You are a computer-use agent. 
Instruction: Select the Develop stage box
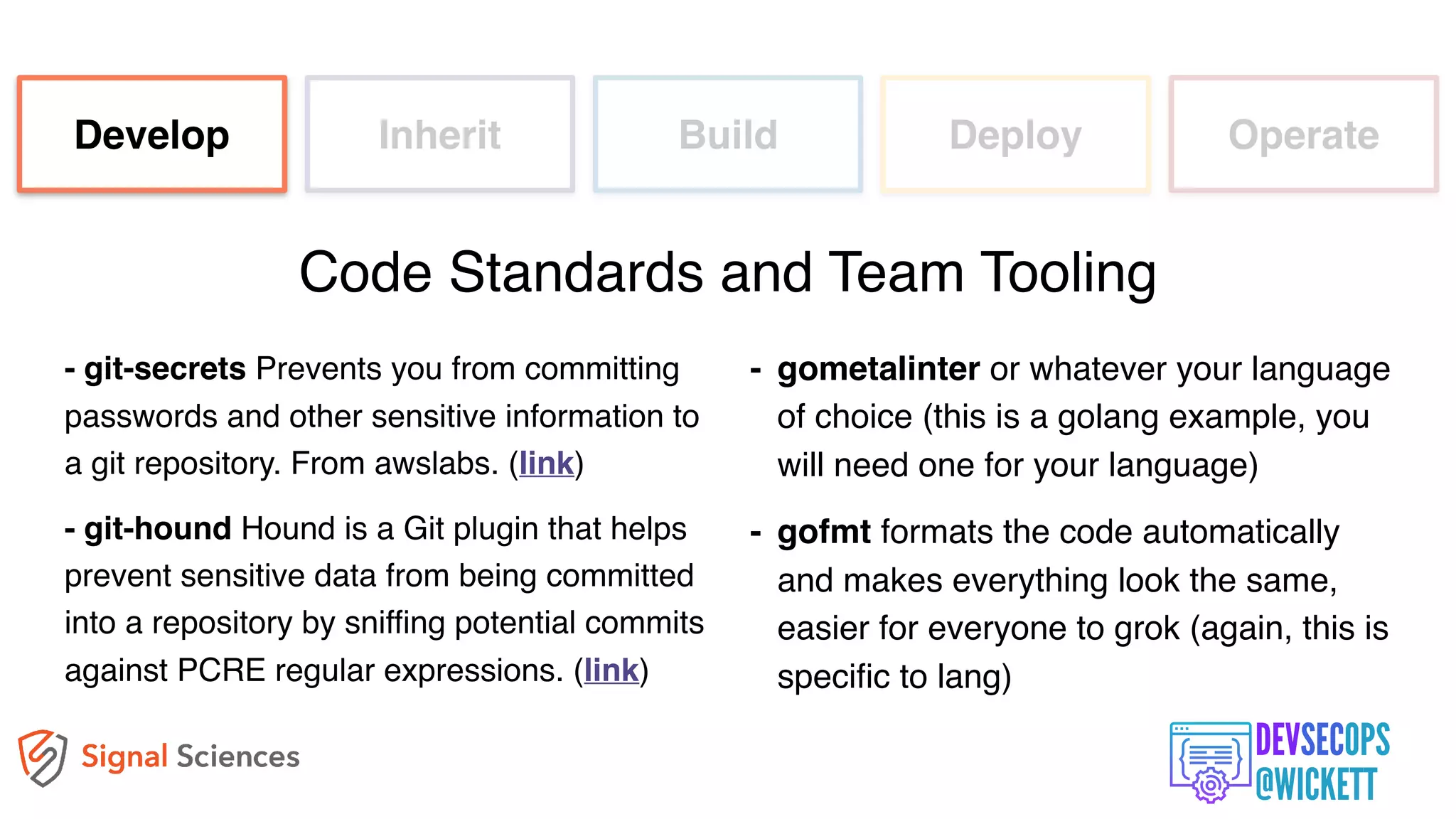[x=152, y=134]
